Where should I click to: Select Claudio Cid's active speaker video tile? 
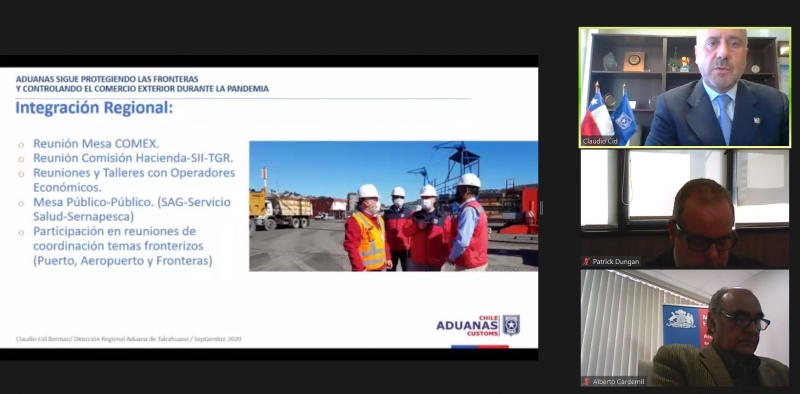(685, 88)
